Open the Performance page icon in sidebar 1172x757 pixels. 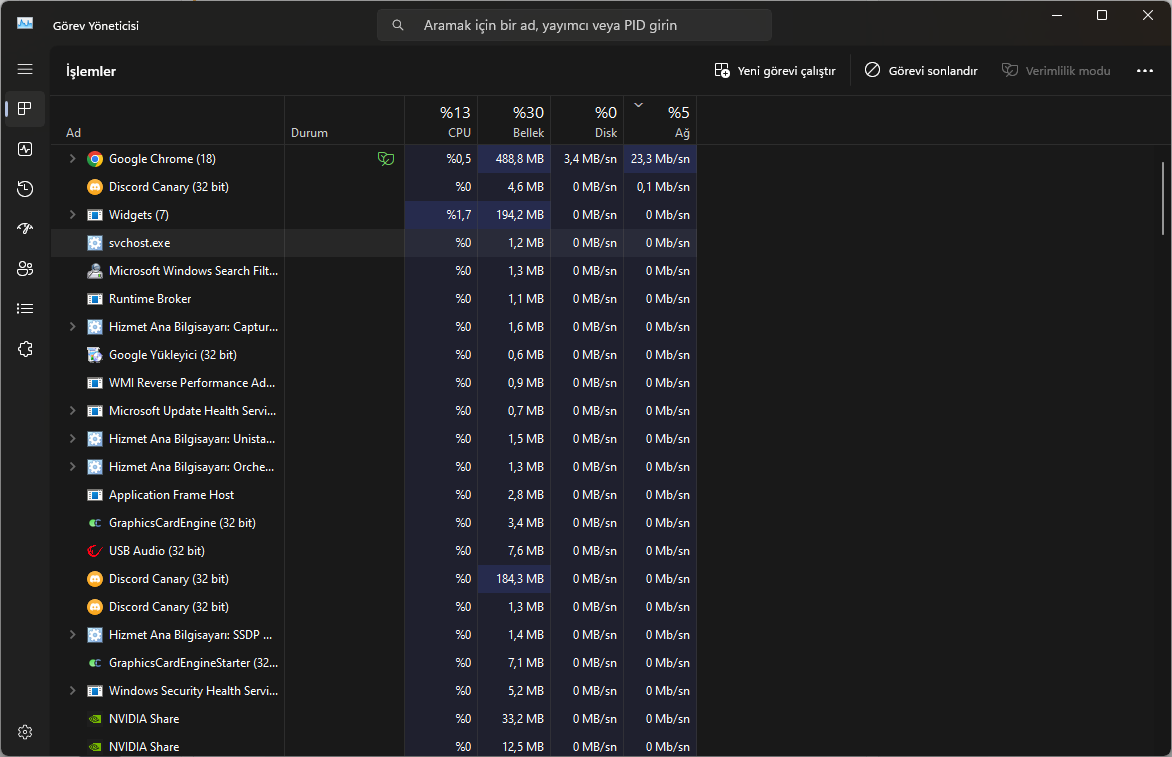point(25,149)
